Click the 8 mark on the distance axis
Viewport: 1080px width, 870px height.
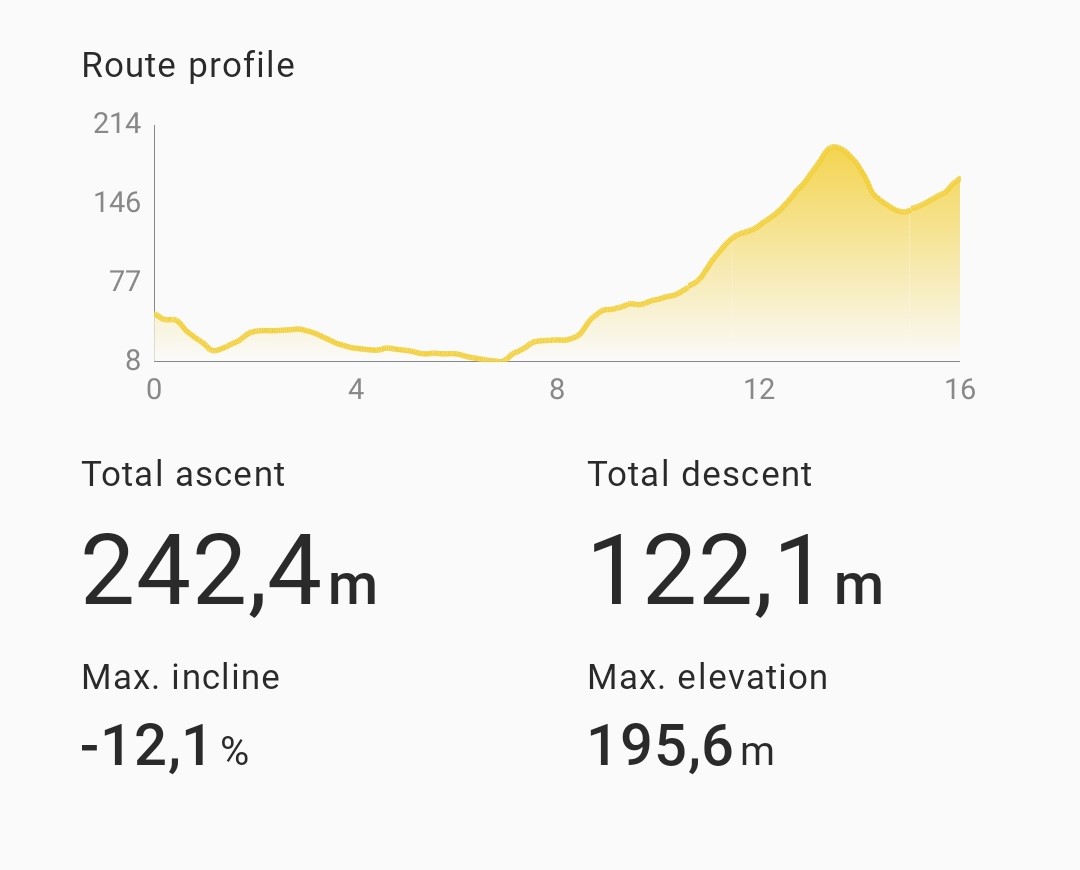click(x=557, y=389)
